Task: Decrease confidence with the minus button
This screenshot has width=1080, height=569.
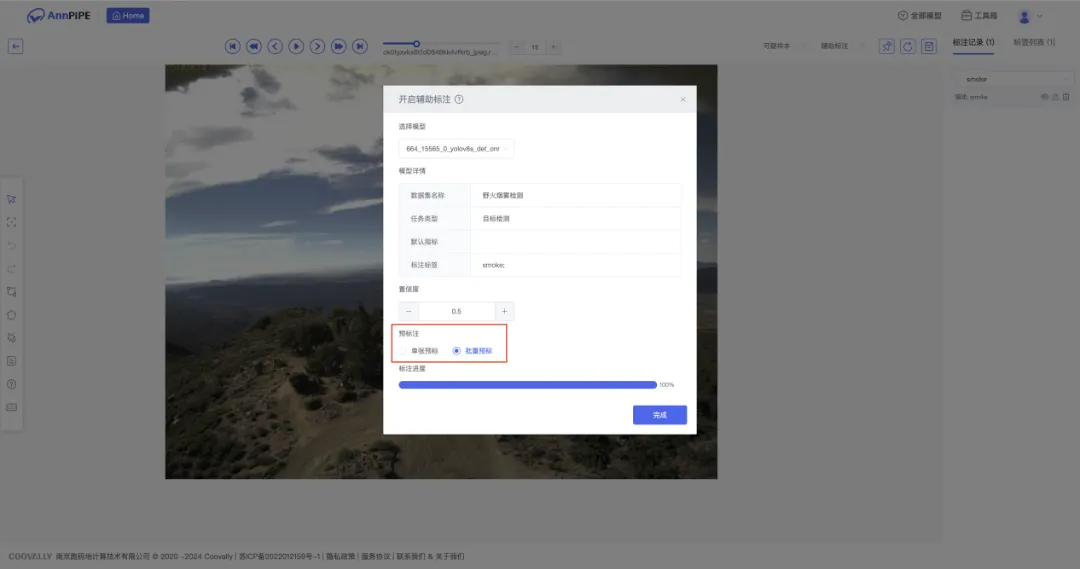Action: [408, 311]
